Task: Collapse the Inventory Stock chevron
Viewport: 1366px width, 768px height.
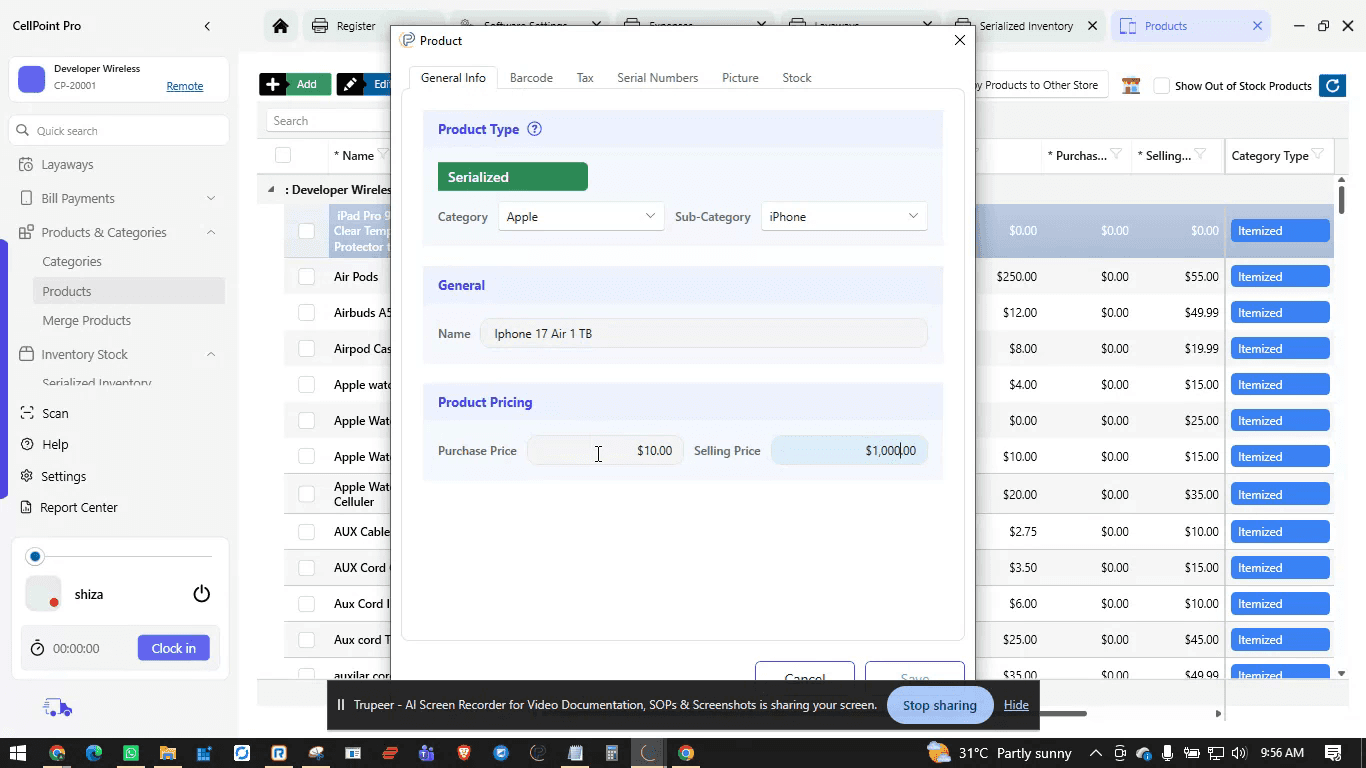Action: [211, 354]
